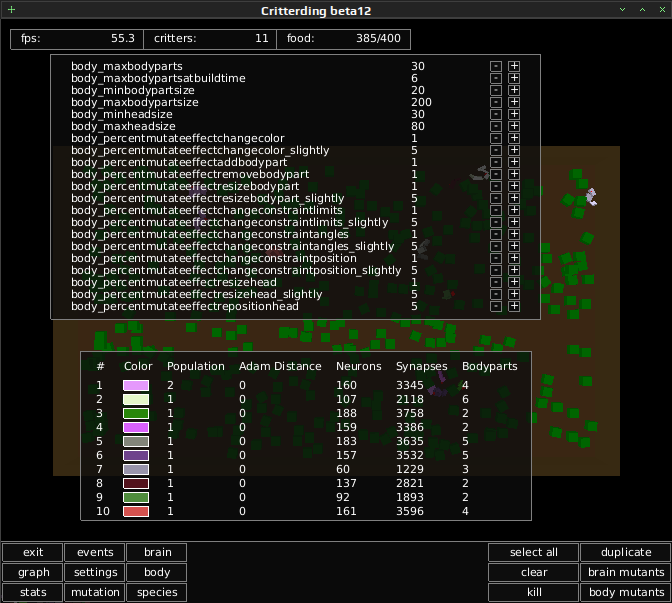Click green plus icon in title bar

point(12,9)
